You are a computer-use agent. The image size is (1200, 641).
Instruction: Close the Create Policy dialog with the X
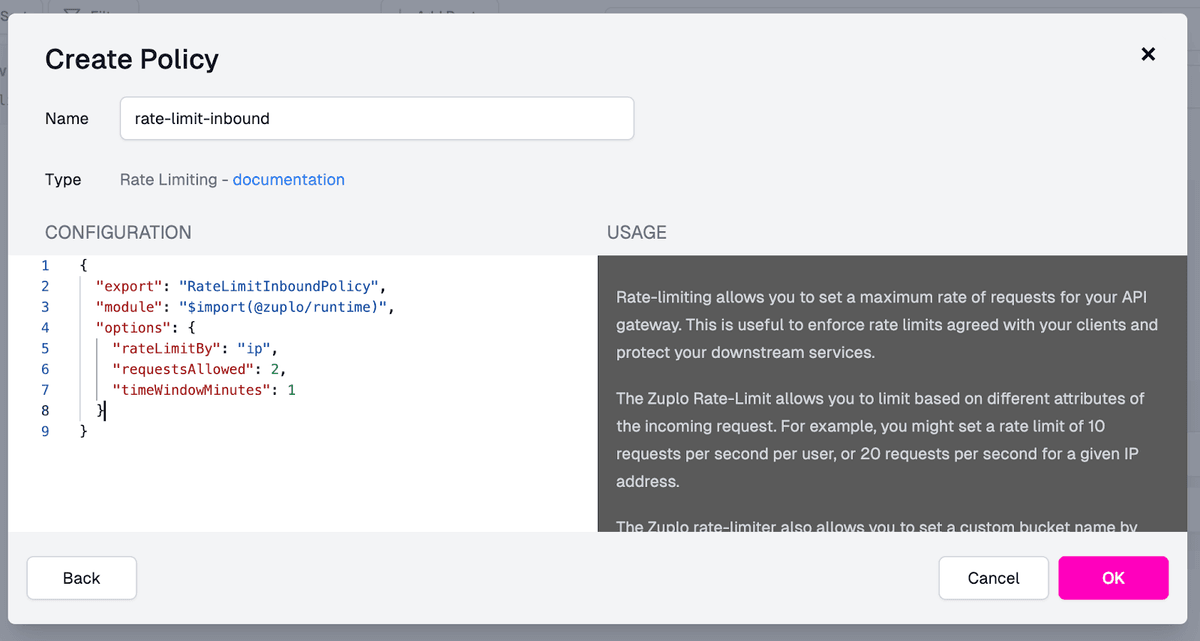[x=1148, y=54]
